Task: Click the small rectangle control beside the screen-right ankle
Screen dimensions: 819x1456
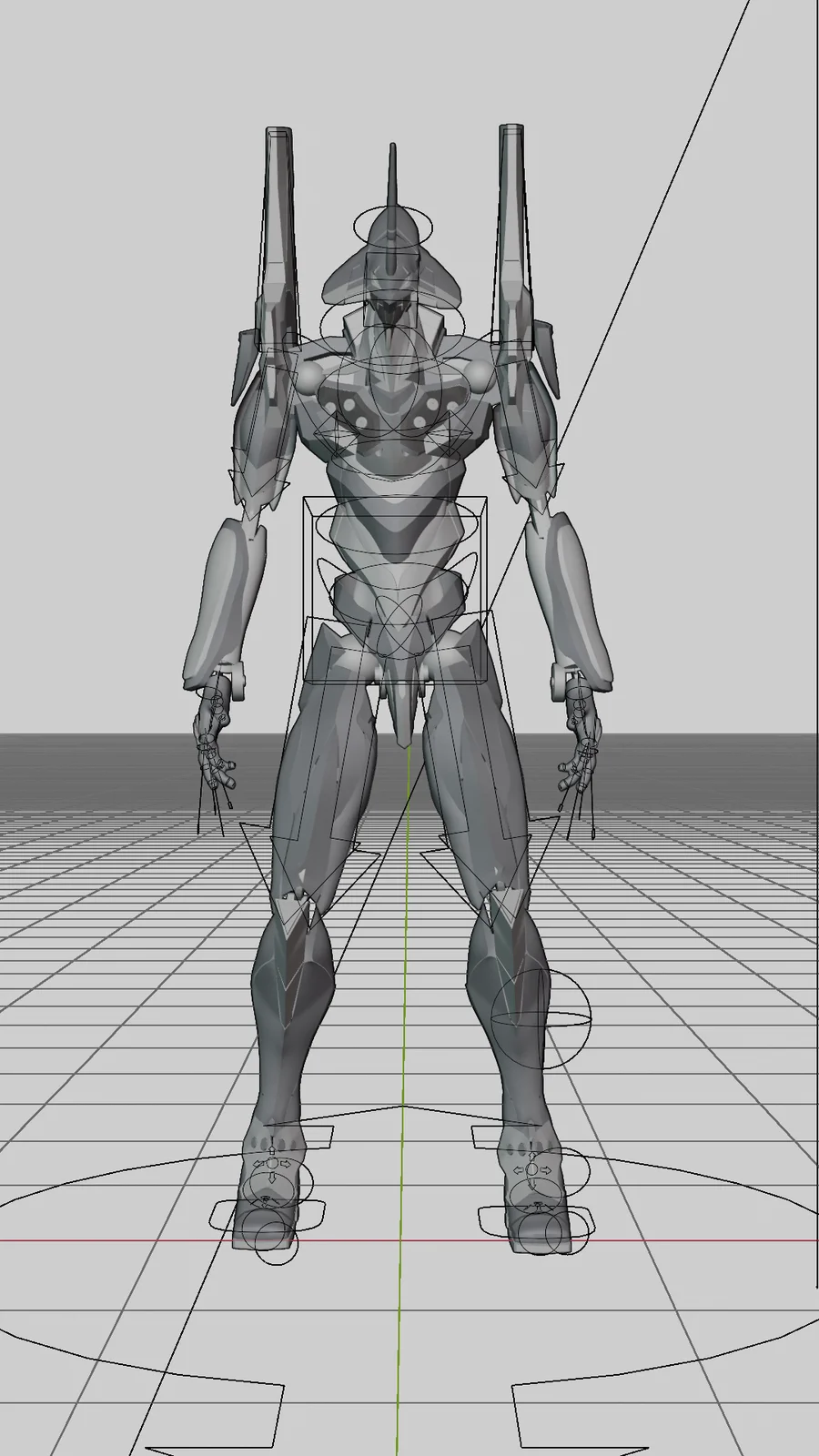Action: point(488,1136)
